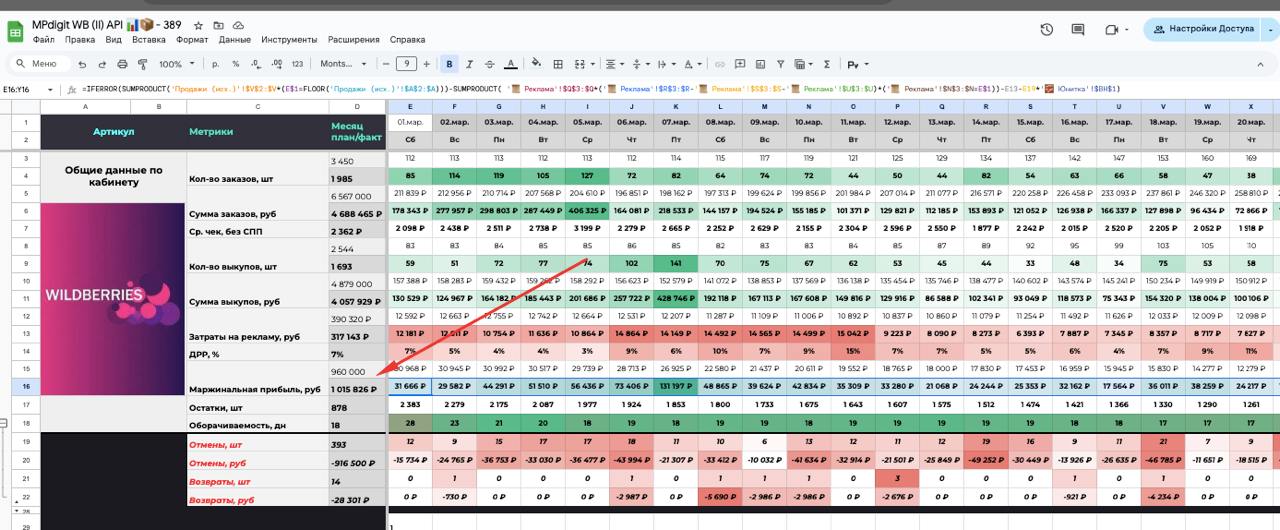Toggle strikethrough formatting
Image resolution: width=1280 pixels, height=530 pixels.
pyautogui.click(x=489, y=64)
